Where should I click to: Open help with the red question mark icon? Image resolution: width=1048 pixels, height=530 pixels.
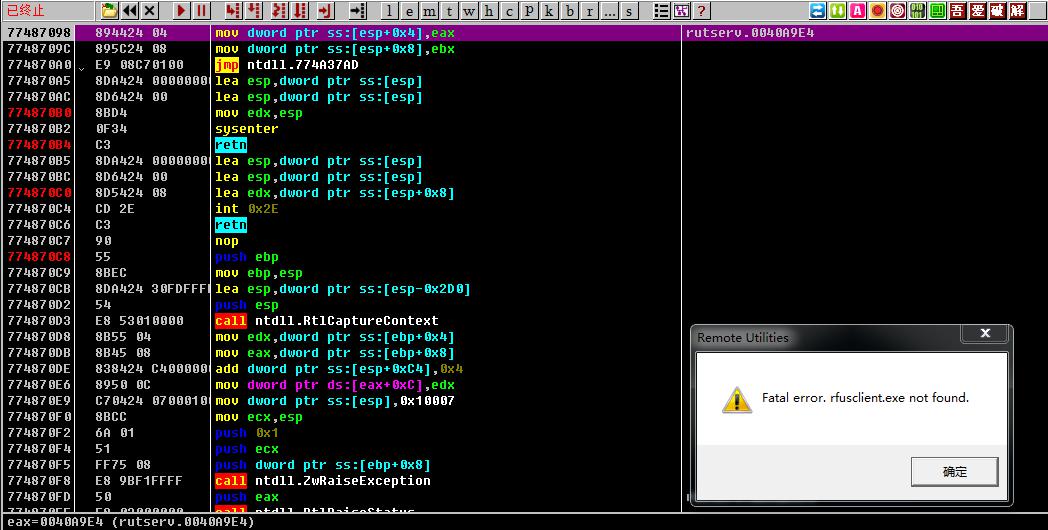click(x=701, y=11)
